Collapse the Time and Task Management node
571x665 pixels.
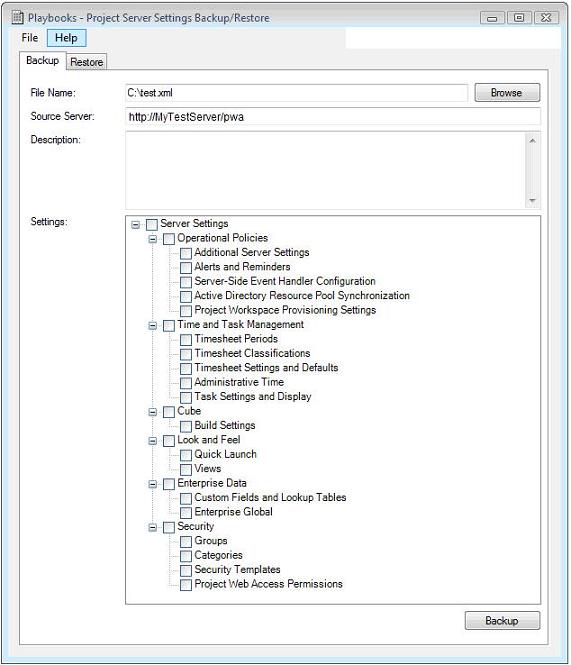tap(152, 325)
